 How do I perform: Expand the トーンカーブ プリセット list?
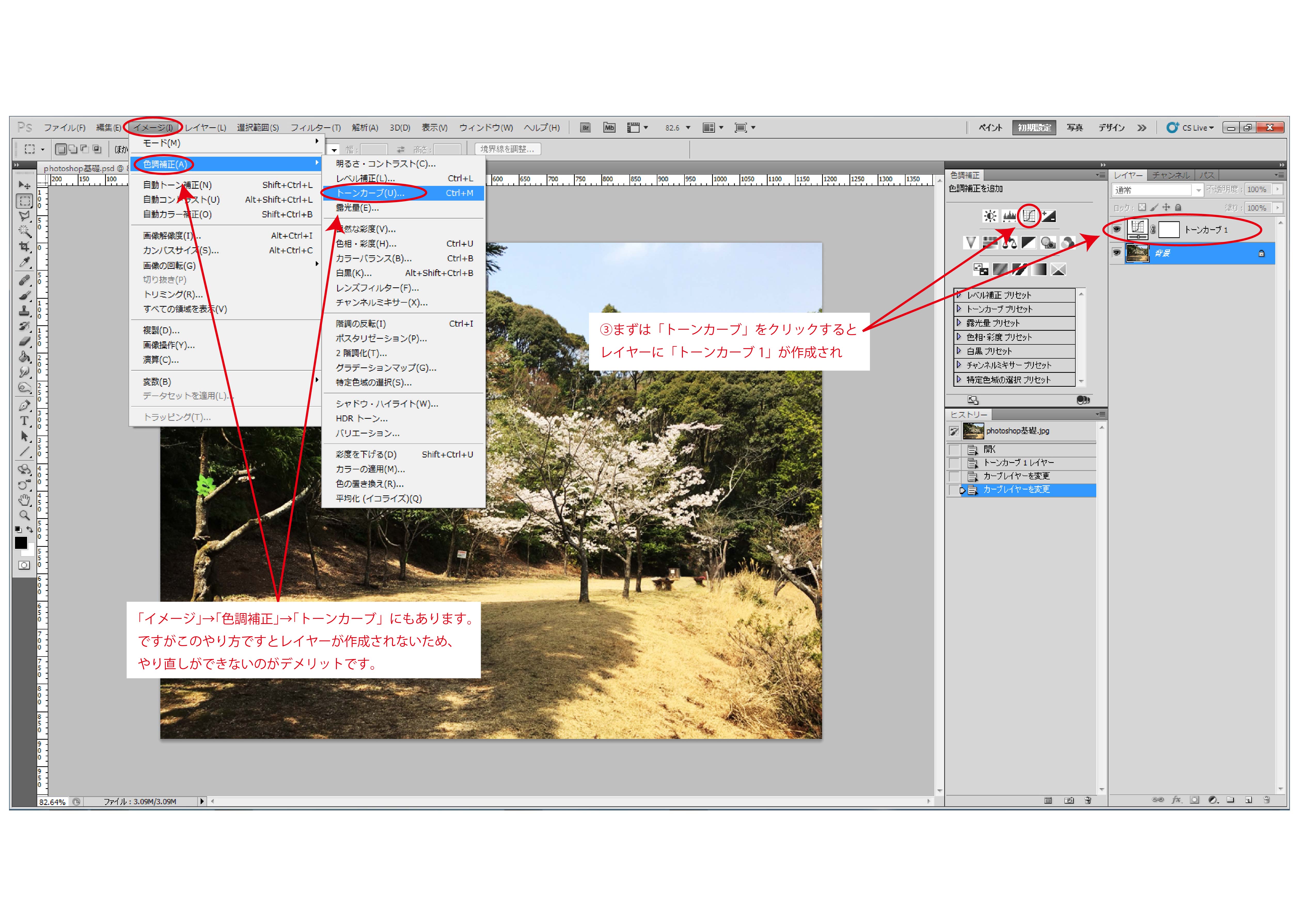coord(959,309)
